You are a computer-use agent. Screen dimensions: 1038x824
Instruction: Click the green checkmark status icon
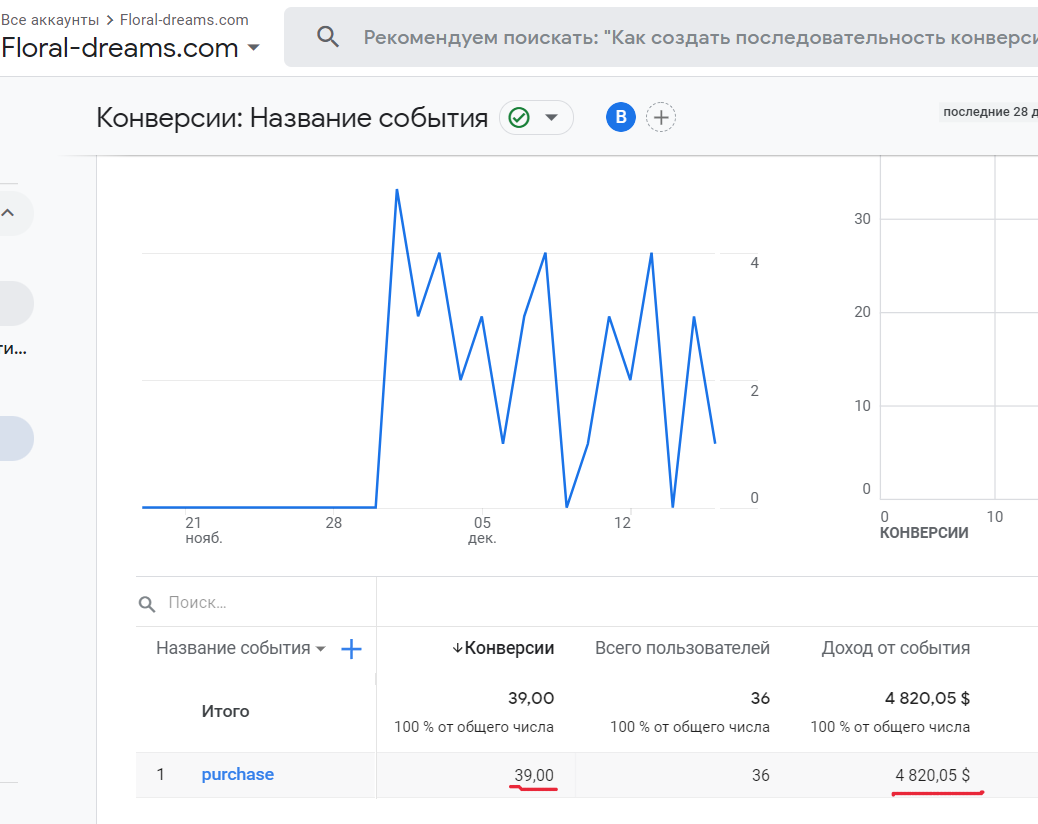click(x=519, y=118)
